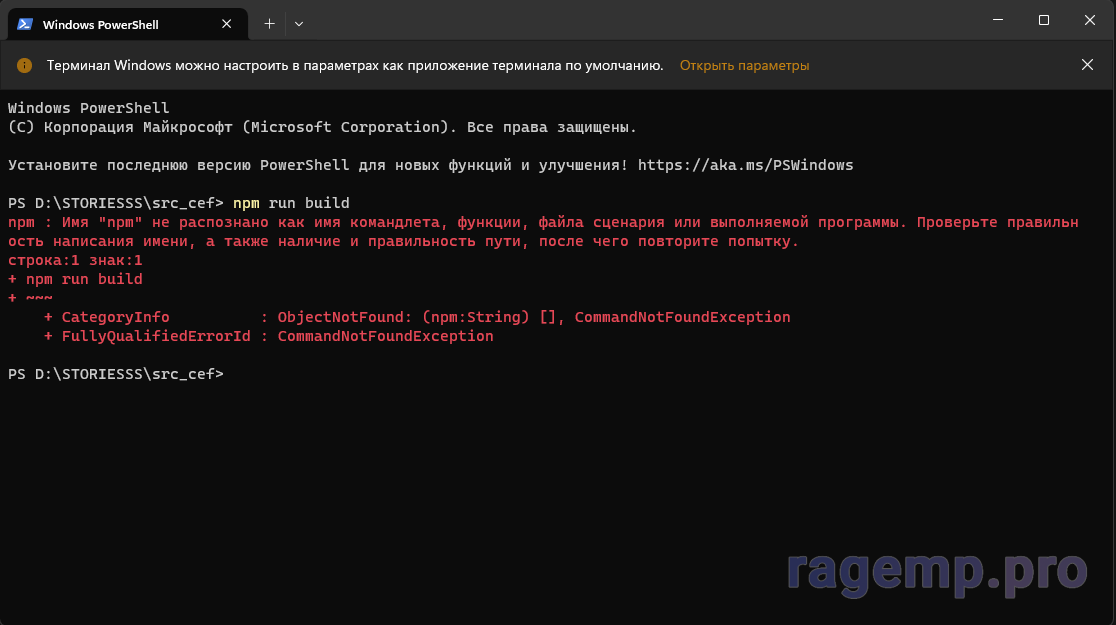Click the "строка:1 знак:1" error line
1116x625 pixels.
click(75, 260)
